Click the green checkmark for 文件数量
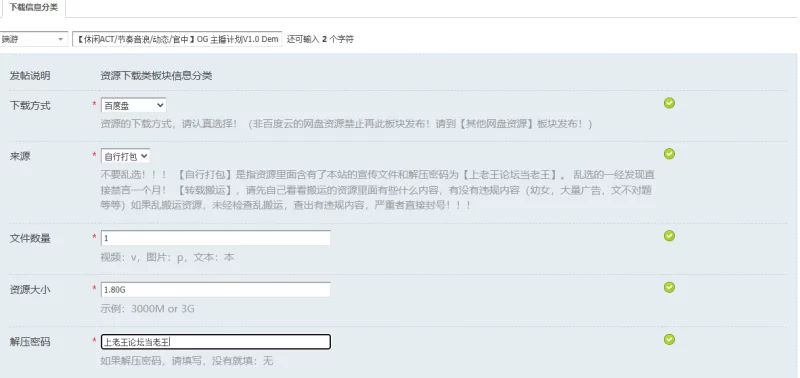The image size is (800, 378). coord(669,236)
